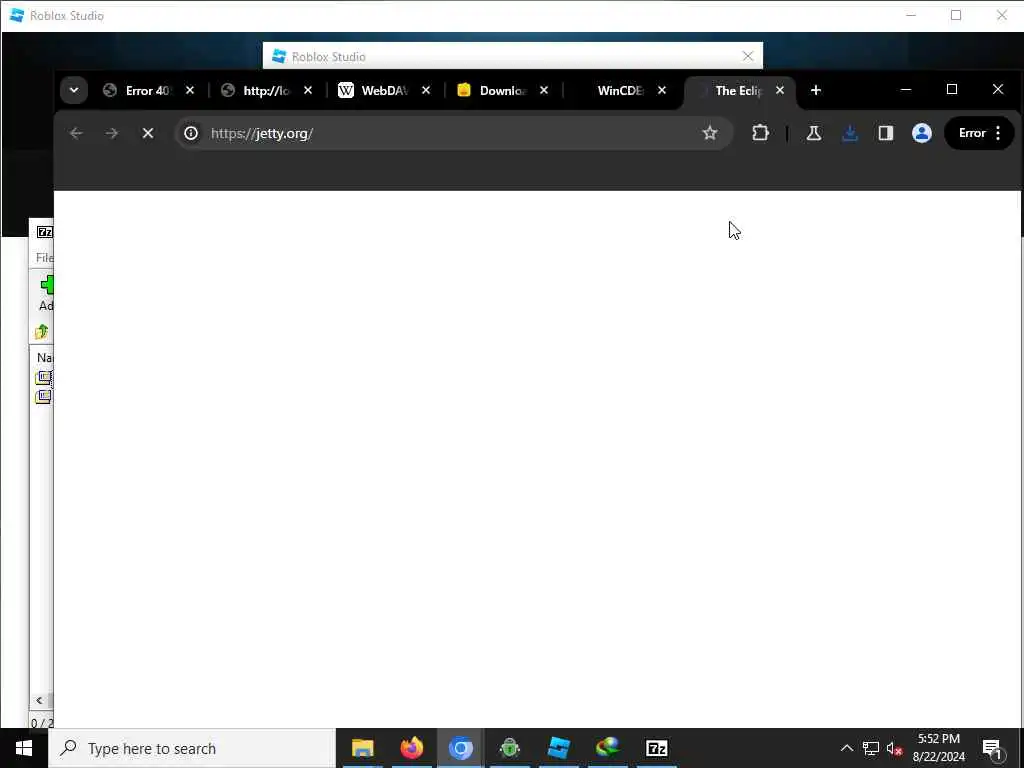Toggle the browser side panel
This screenshot has height=768, width=1024.
(x=886, y=133)
